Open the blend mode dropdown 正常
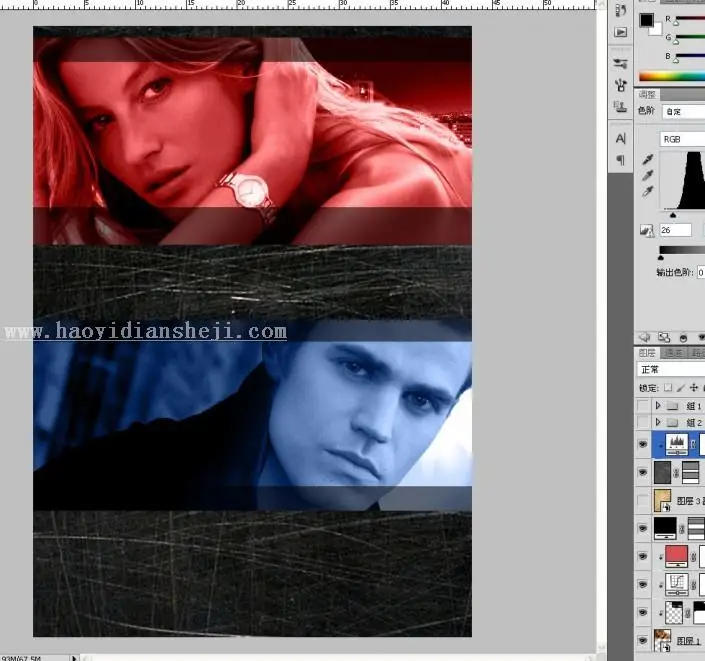705x661 pixels. pyautogui.click(x=671, y=370)
